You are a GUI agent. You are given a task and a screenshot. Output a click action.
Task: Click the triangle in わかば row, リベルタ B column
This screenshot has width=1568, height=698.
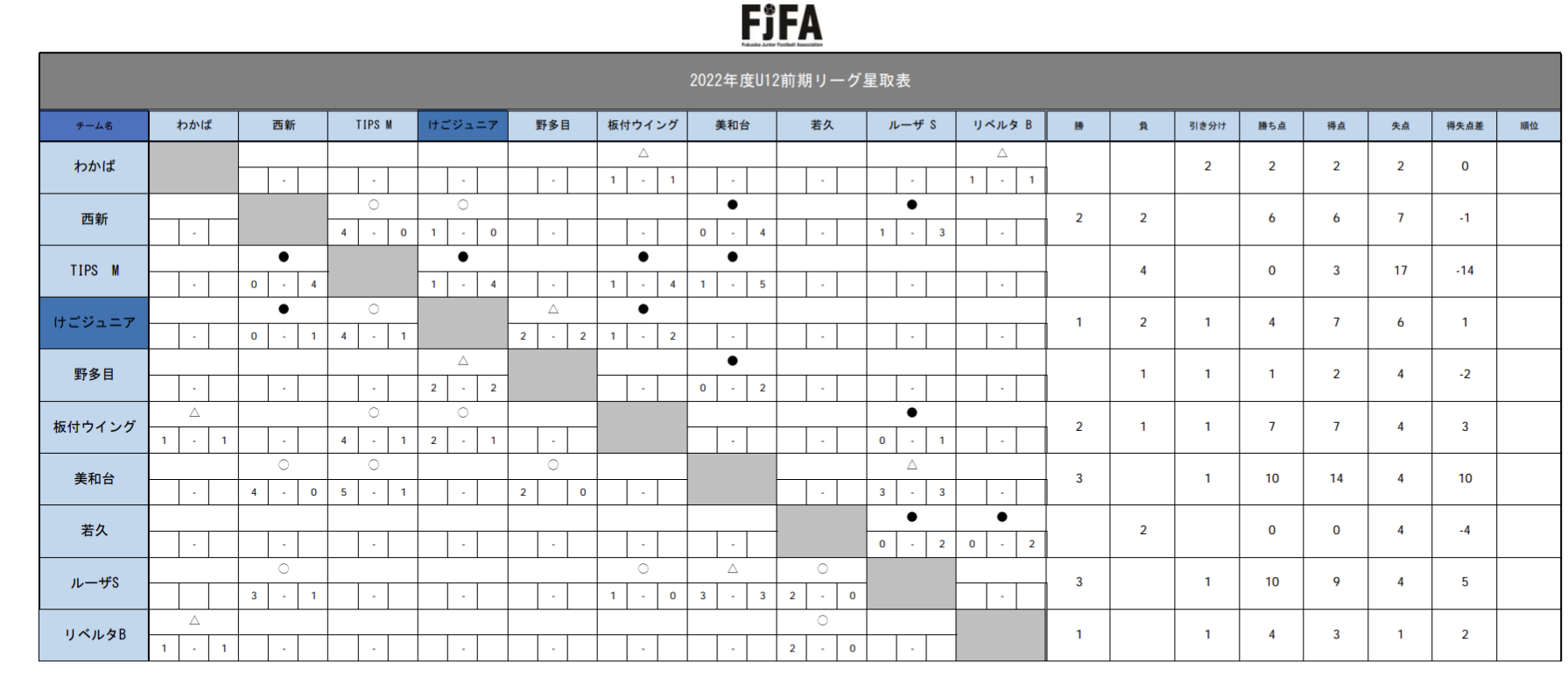pyautogui.click(x=1002, y=153)
